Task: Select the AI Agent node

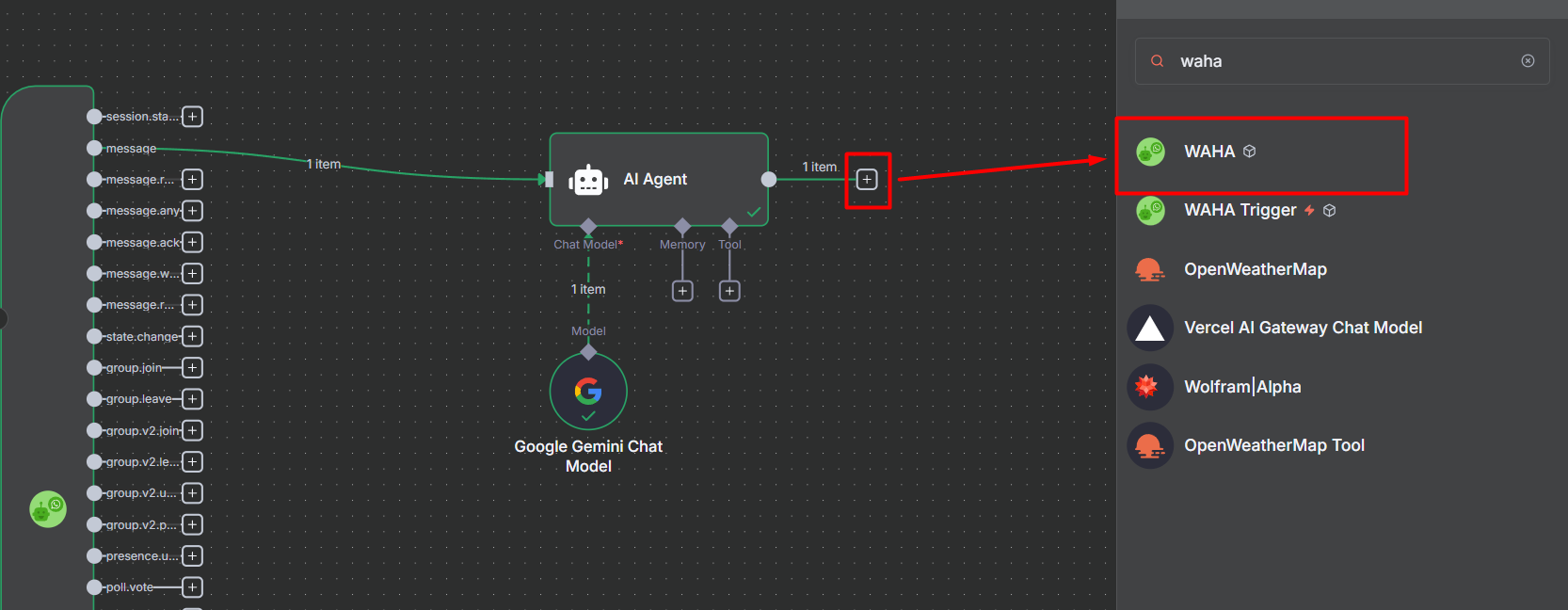Action: (x=659, y=179)
